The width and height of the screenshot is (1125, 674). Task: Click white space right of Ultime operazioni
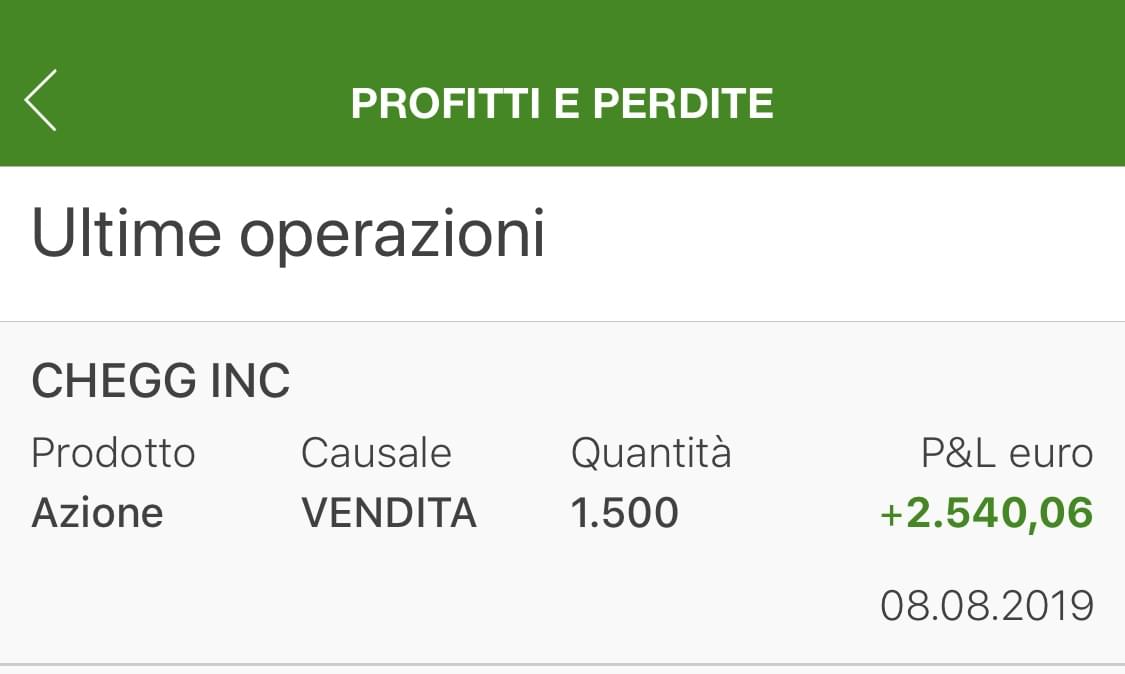coord(830,233)
